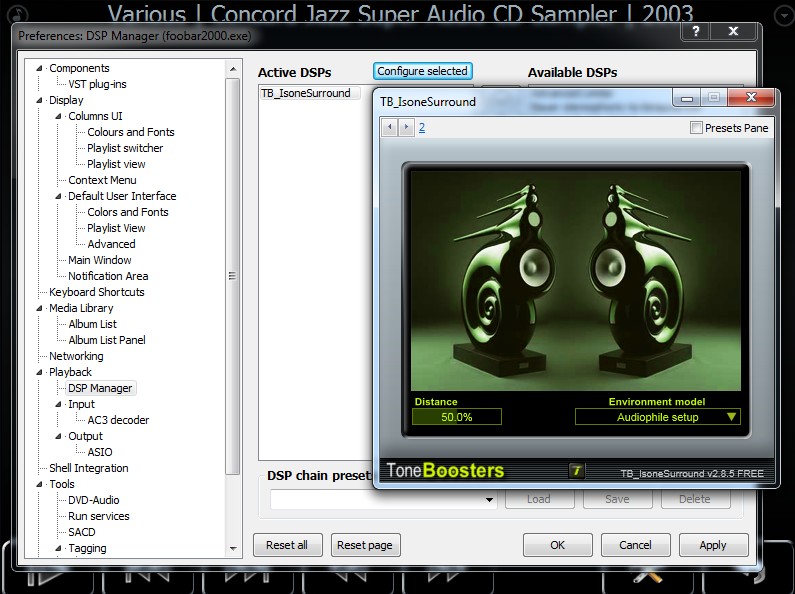Open the Run services page
The height and width of the screenshot is (594, 795).
point(99,516)
